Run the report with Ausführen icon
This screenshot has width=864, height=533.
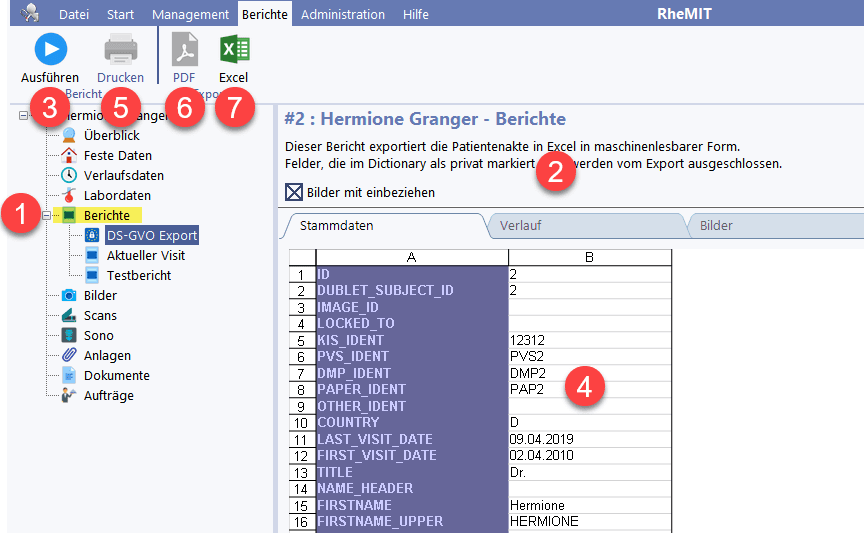(50, 49)
